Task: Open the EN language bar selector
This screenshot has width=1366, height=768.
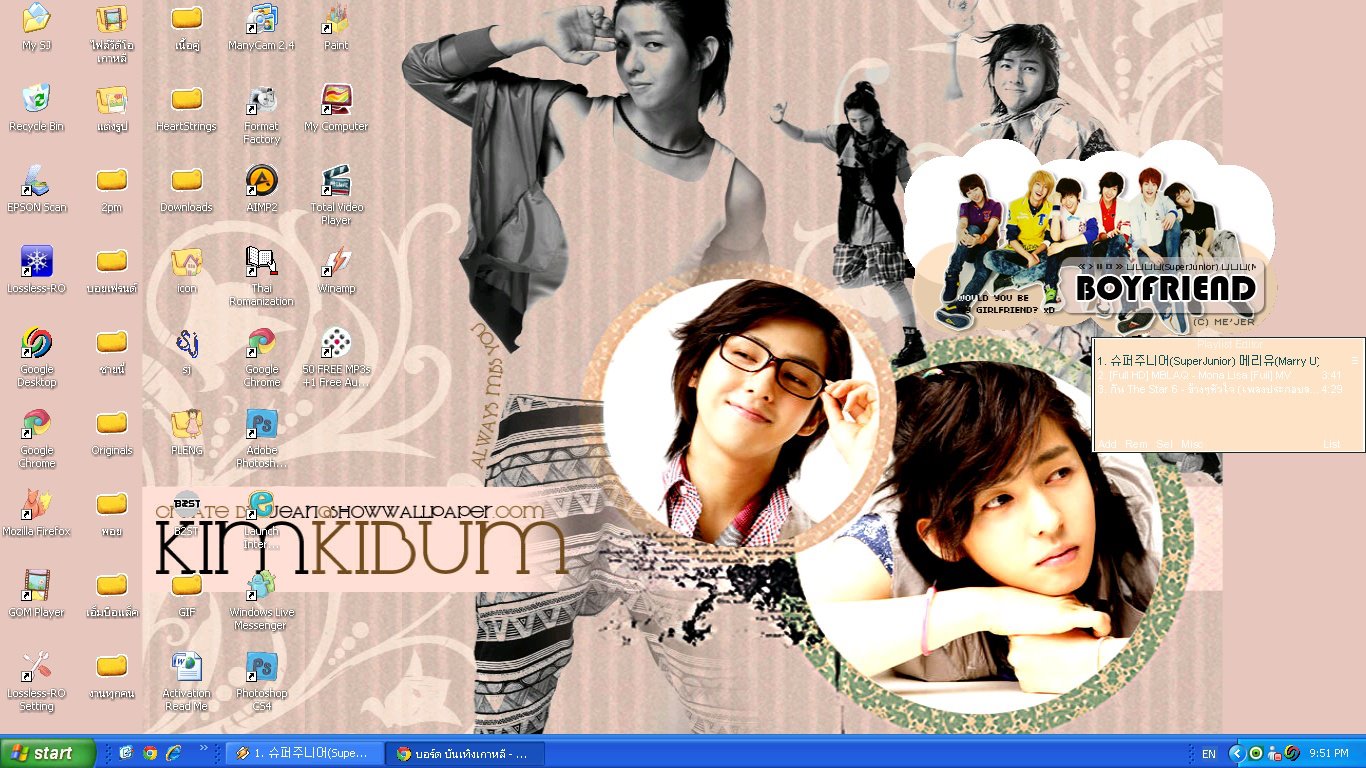Action: point(1209,754)
